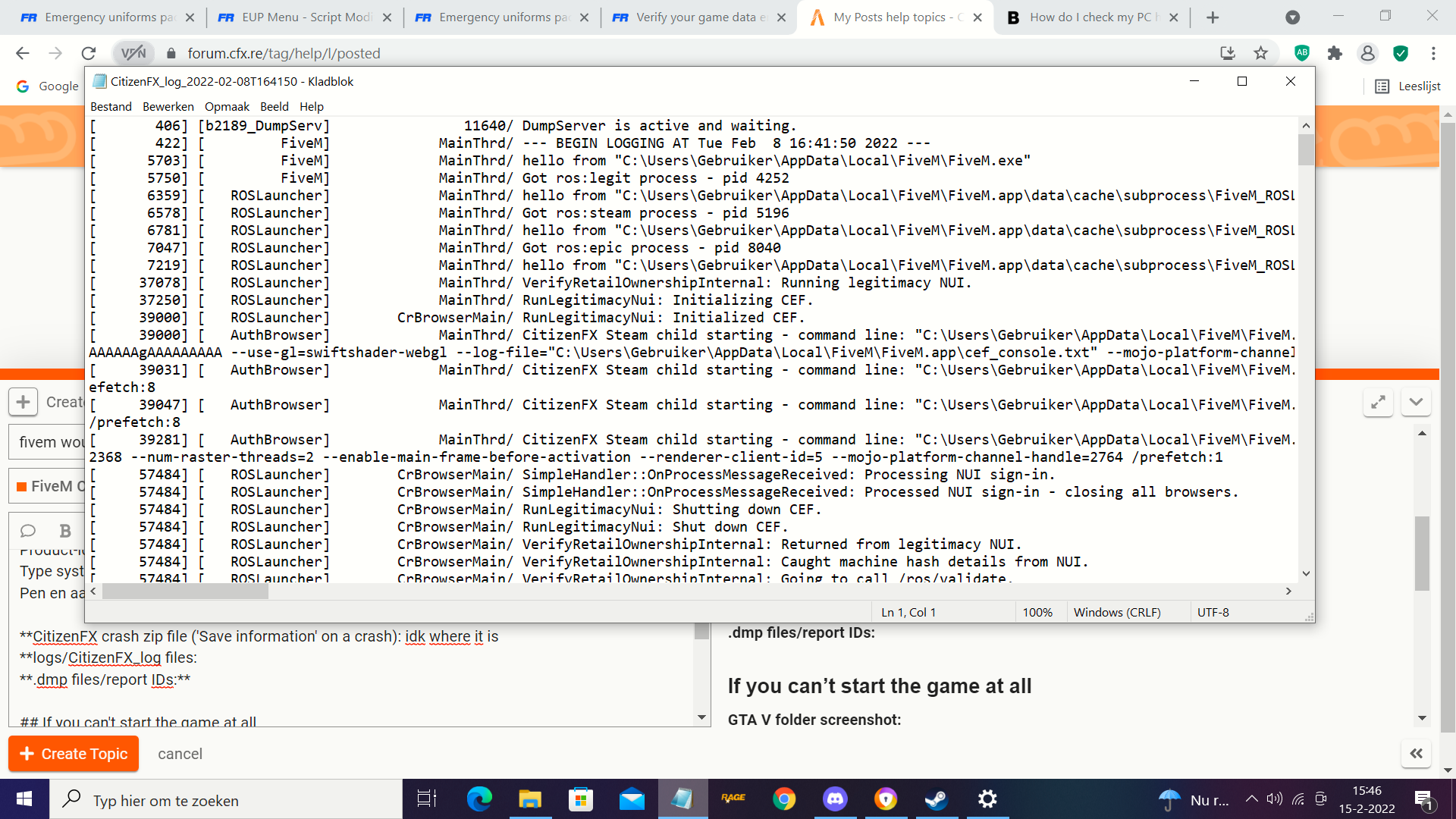This screenshot has width=1456, height=819.
Task: Open Microsoft Store from taskbar
Action: pos(581,799)
